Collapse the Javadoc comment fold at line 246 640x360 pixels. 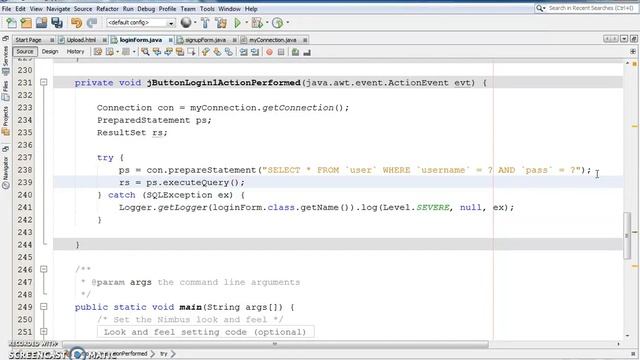[44, 269]
